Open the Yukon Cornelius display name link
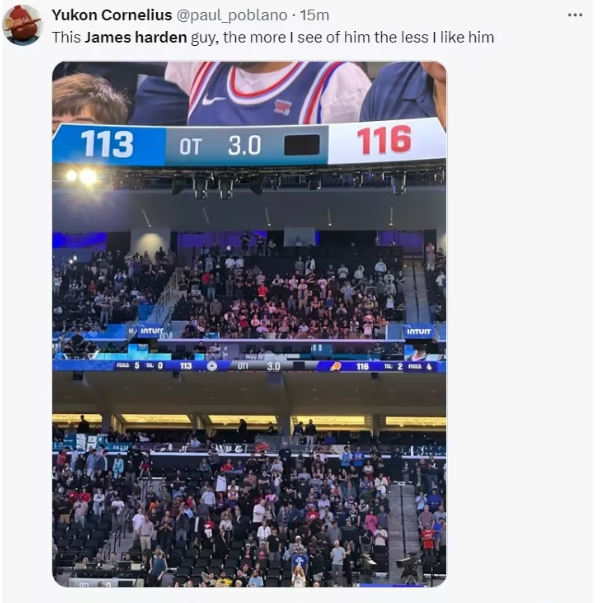The height and width of the screenshot is (603, 603). [x=112, y=15]
